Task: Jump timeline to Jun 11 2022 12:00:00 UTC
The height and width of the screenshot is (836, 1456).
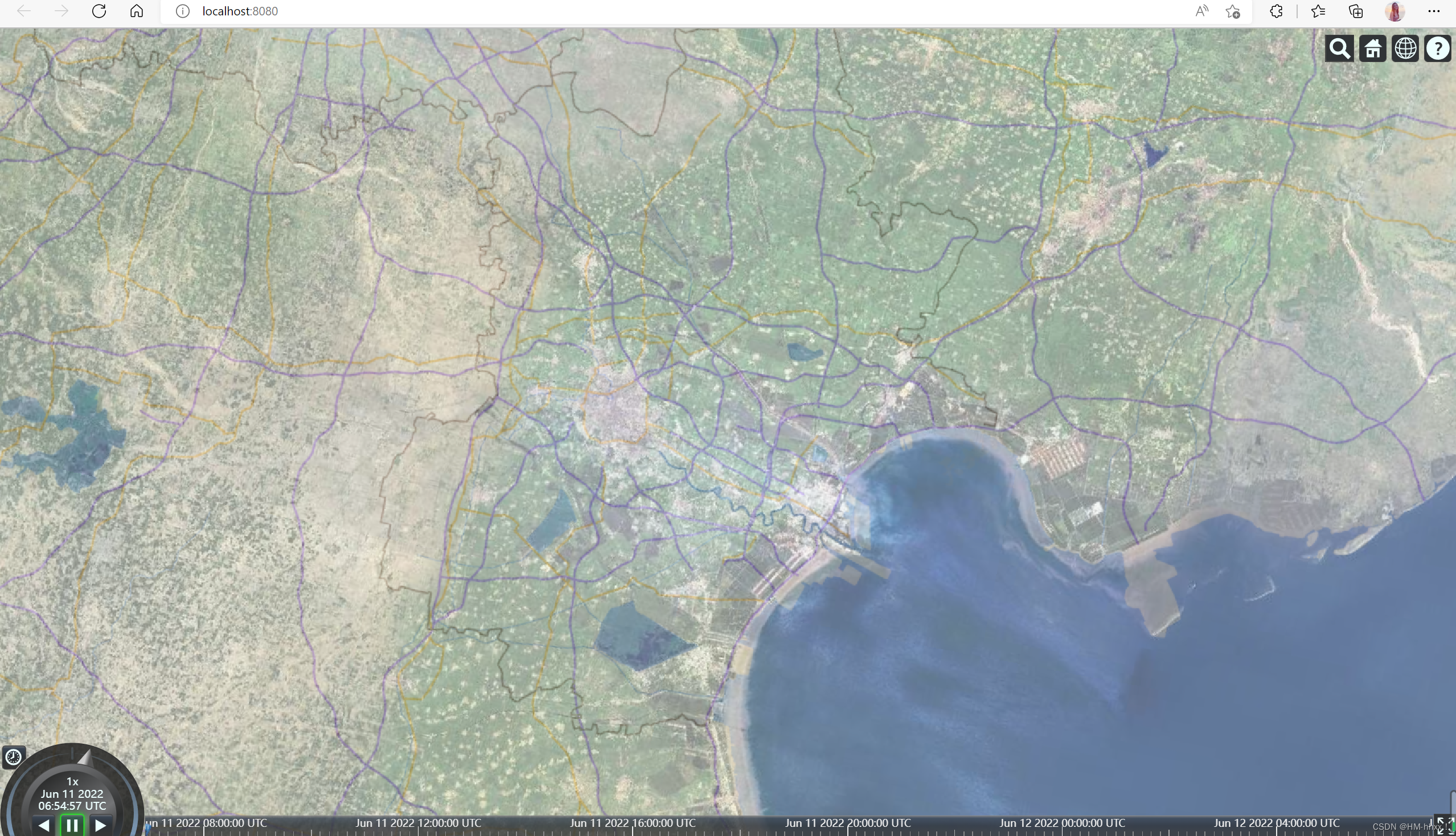Action: click(x=418, y=823)
